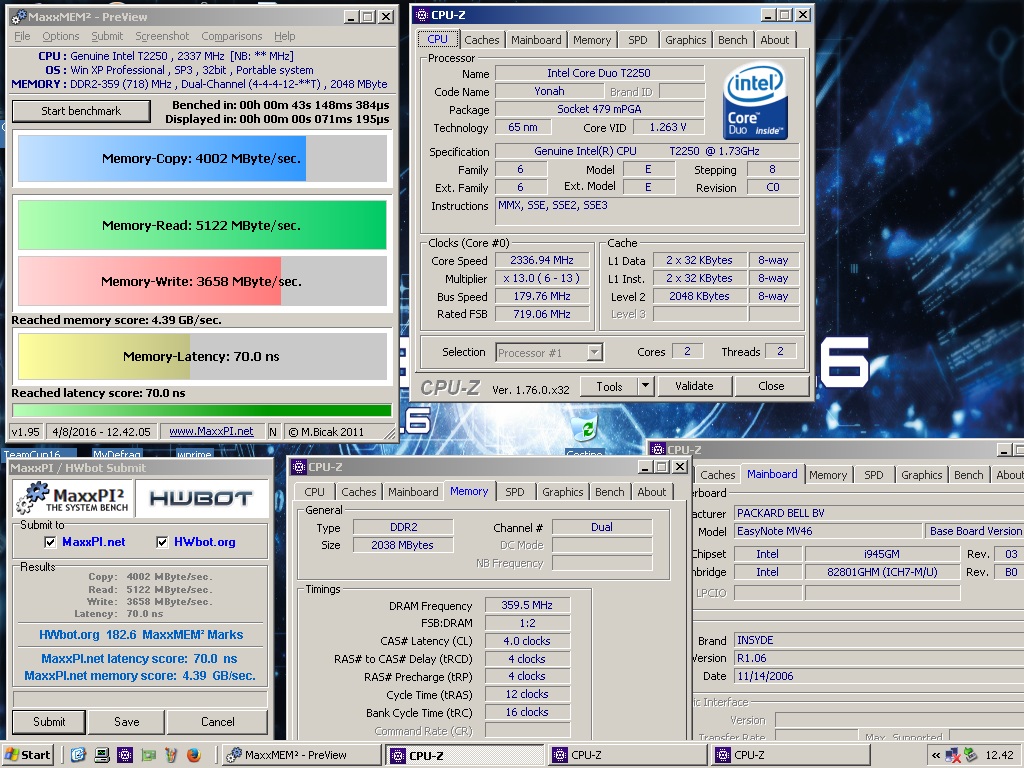Image resolution: width=1024 pixels, height=768 pixels.
Task: Click Submit in HWbot Submit dialog
Action: pyautogui.click(x=49, y=722)
